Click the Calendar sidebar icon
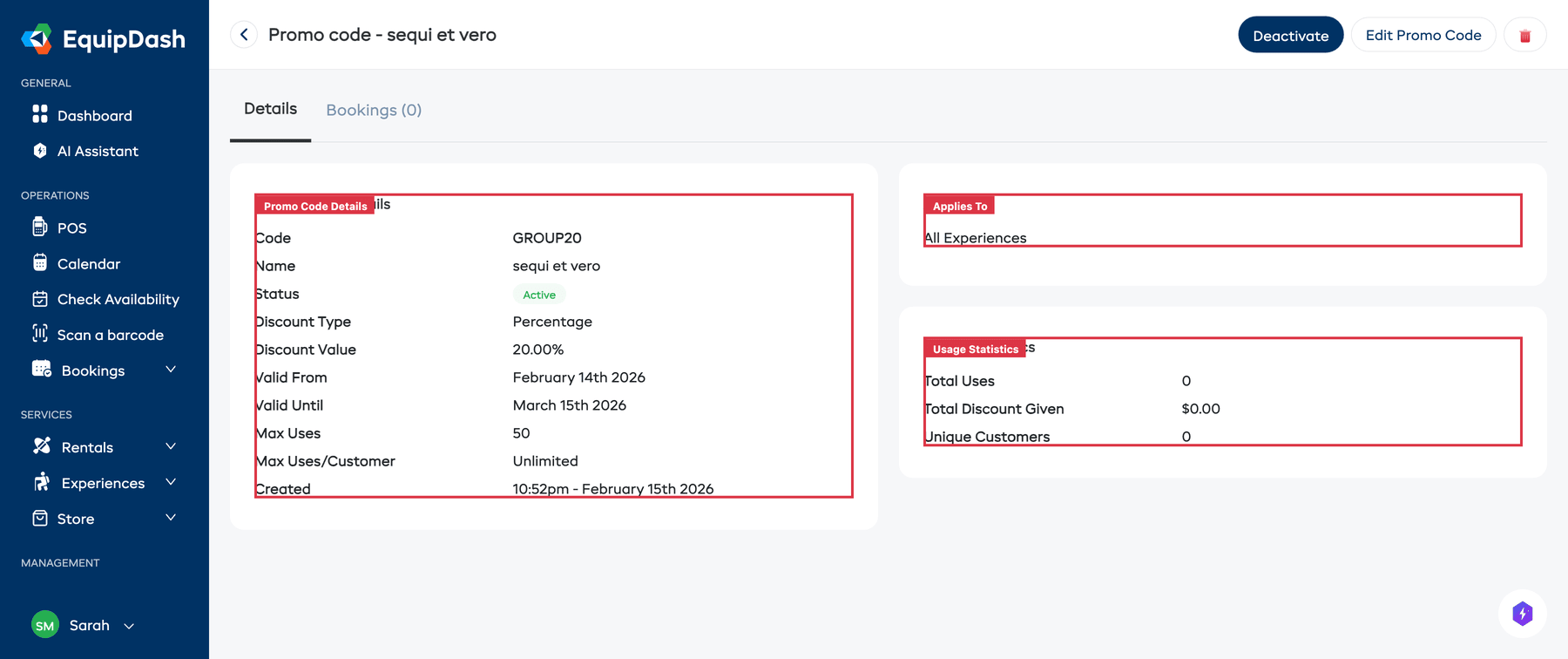The image size is (1568, 659). (x=40, y=262)
